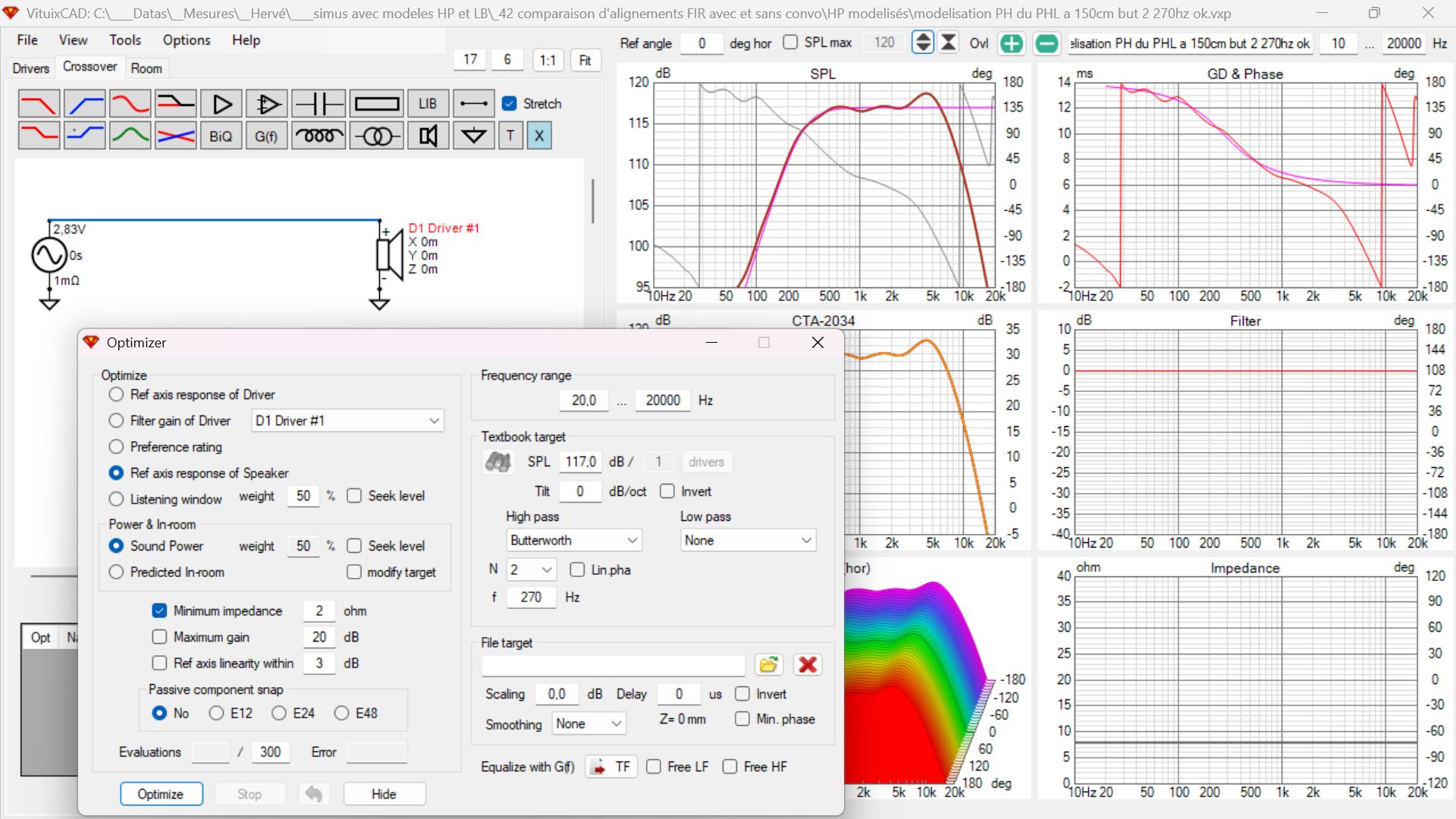The image size is (1456, 819).
Task: Select the inductor coil component icon
Action: click(x=318, y=136)
